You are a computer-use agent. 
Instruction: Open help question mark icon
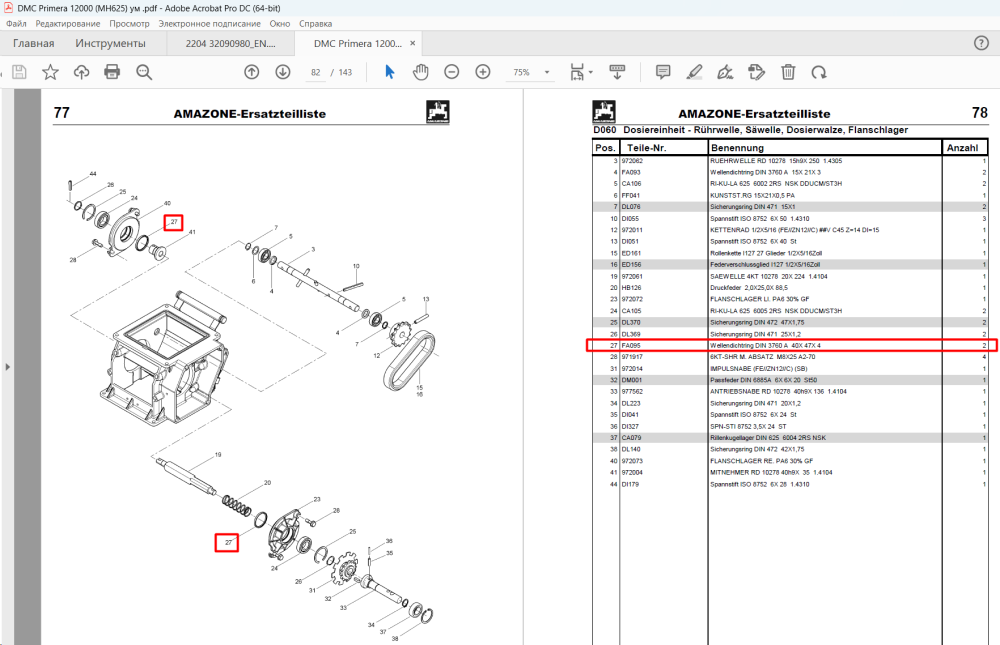coord(982,43)
